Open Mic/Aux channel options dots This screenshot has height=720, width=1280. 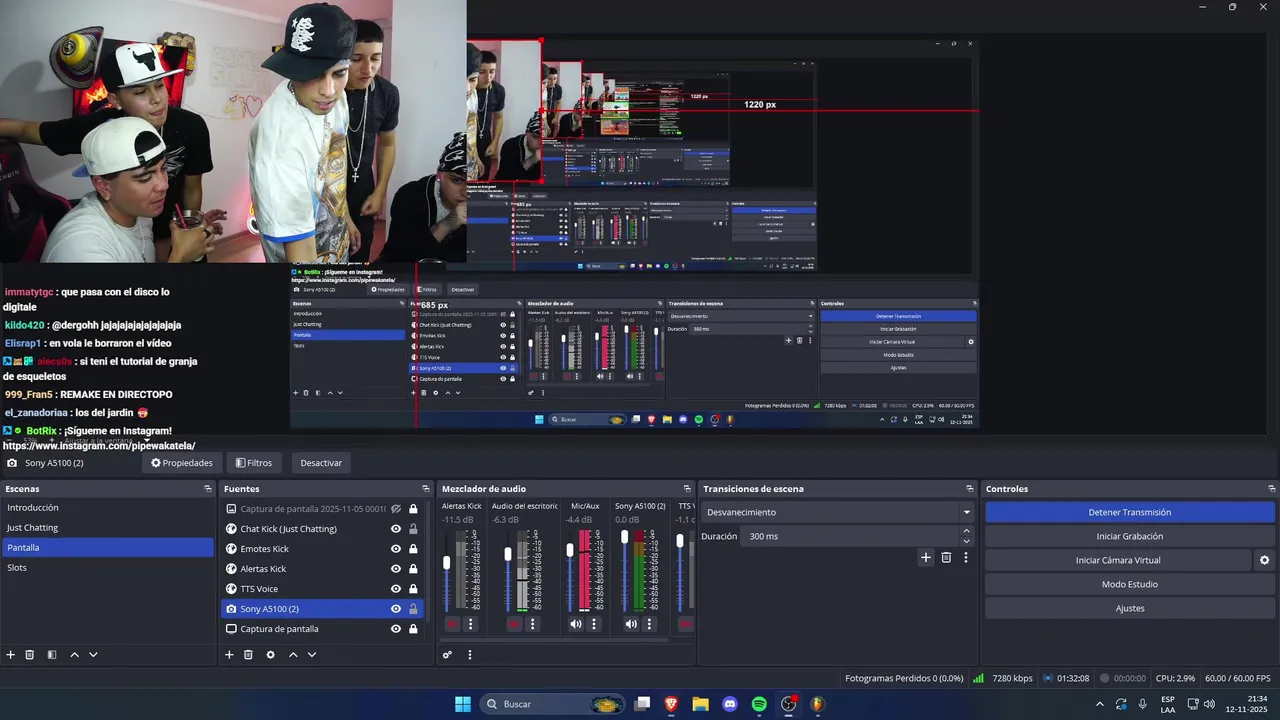click(594, 624)
